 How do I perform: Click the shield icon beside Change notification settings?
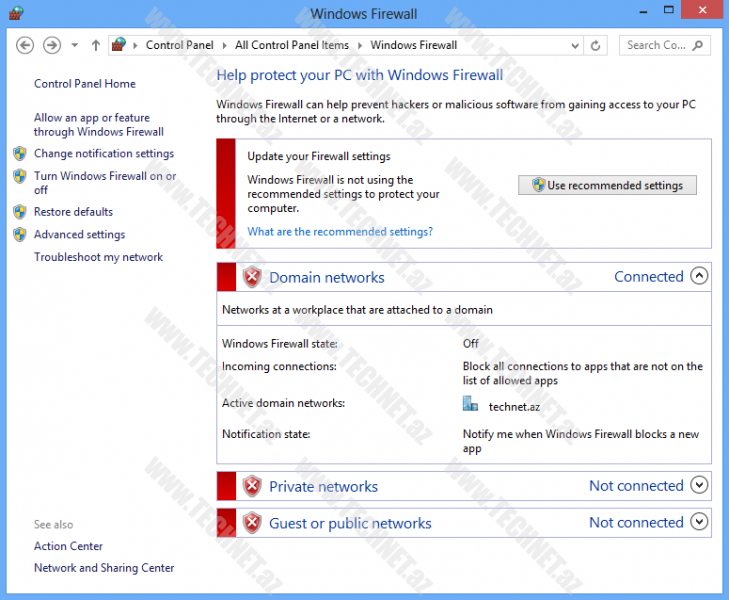(x=20, y=153)
